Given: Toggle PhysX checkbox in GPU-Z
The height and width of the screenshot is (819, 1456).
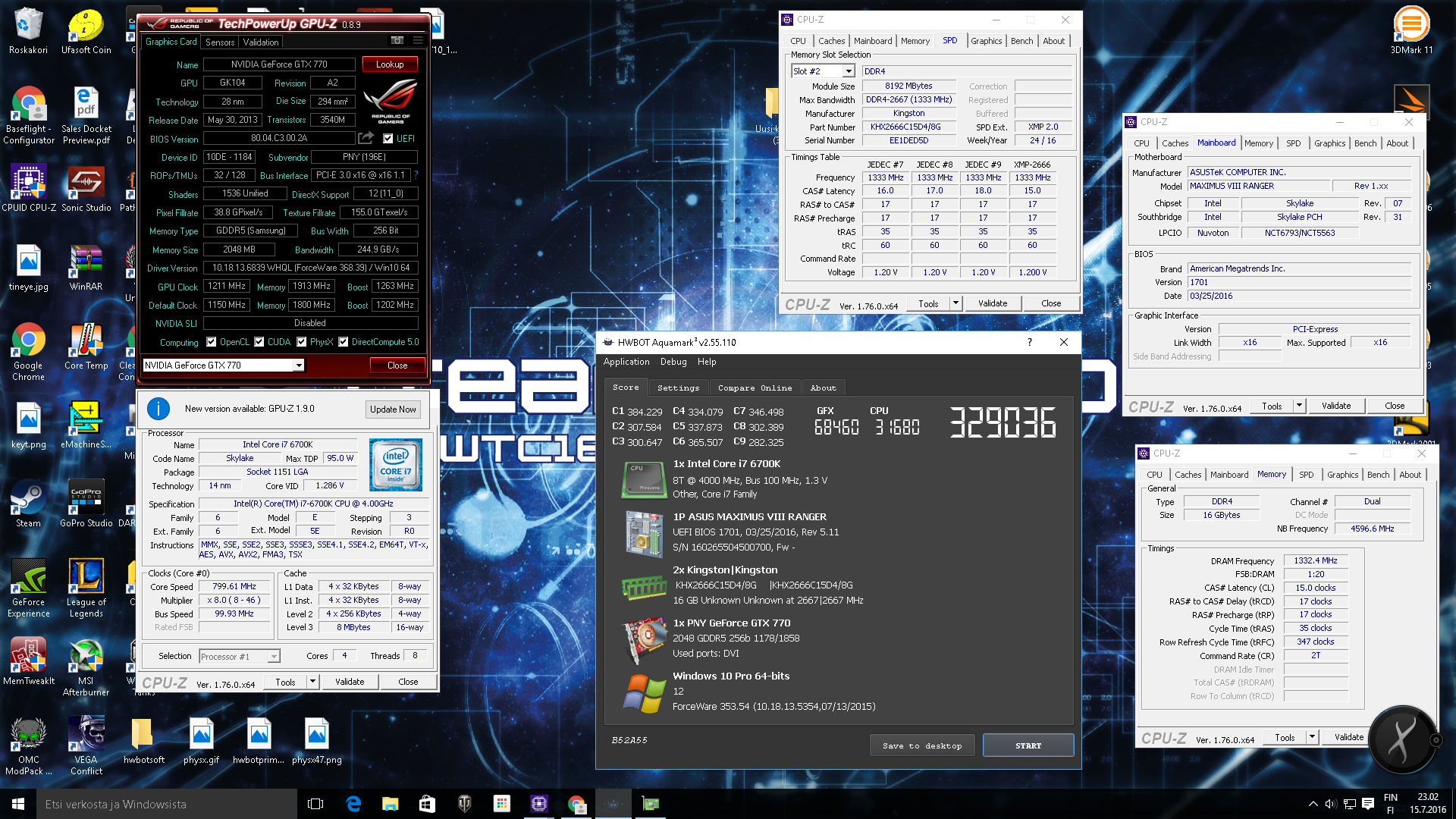Looking at the screenshot, I should click(x=302, y=342).
